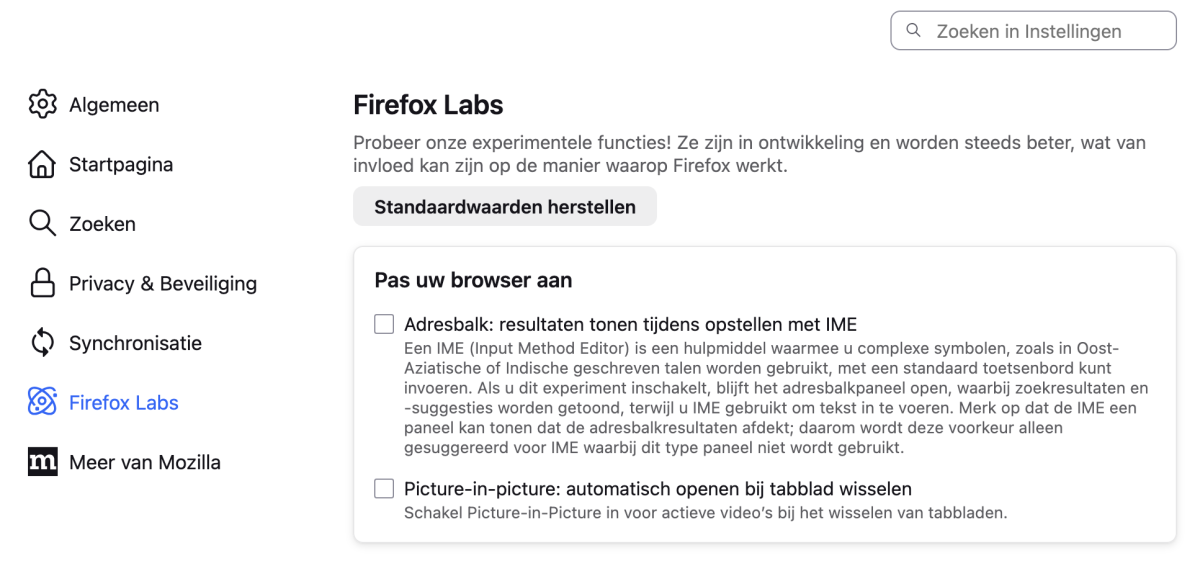Enable the Adresbalk IME results checkbox
1200x576 pixels.
coord(384,324)
